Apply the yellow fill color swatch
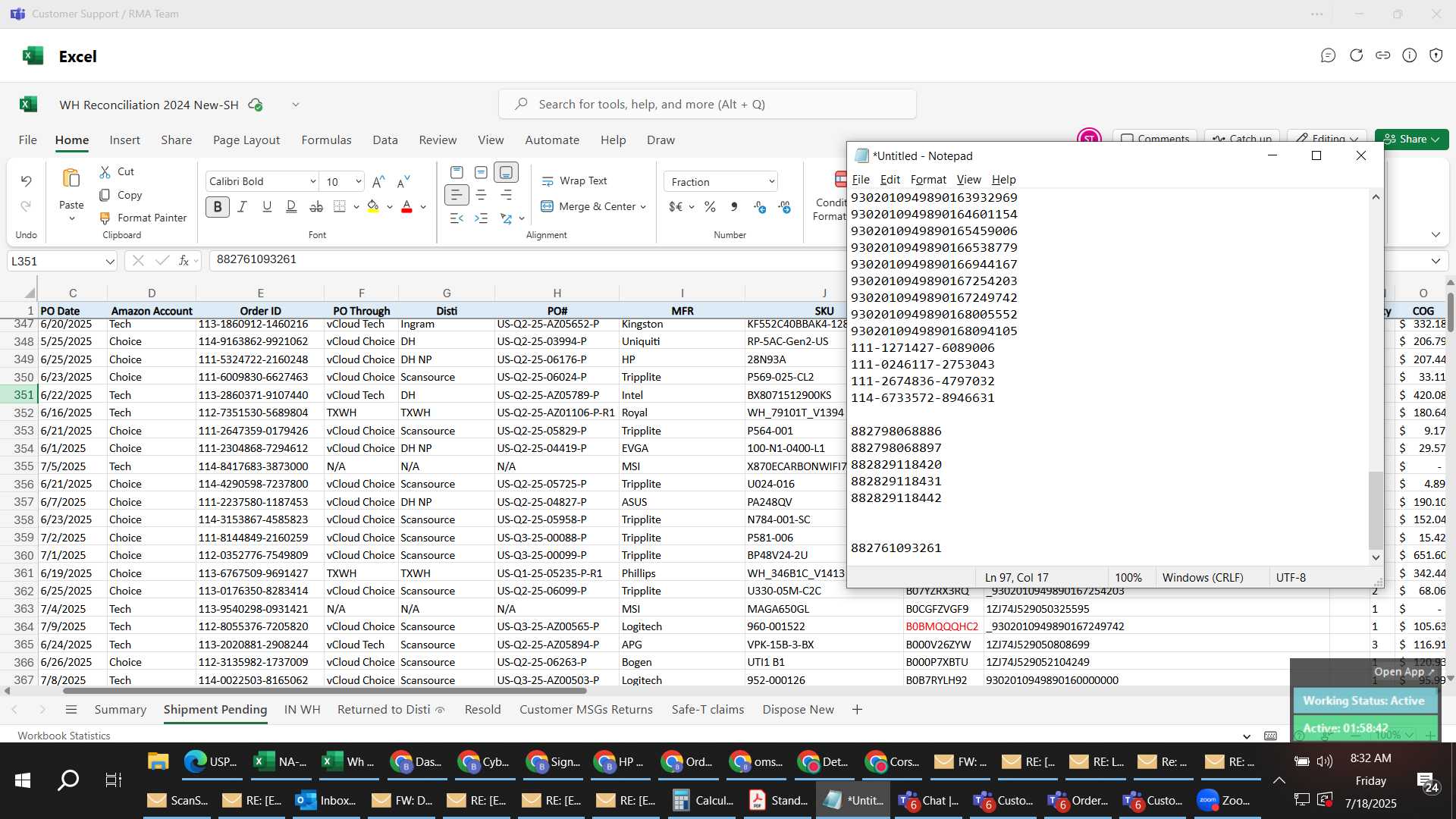1456x819 pixels. (373, 206)
